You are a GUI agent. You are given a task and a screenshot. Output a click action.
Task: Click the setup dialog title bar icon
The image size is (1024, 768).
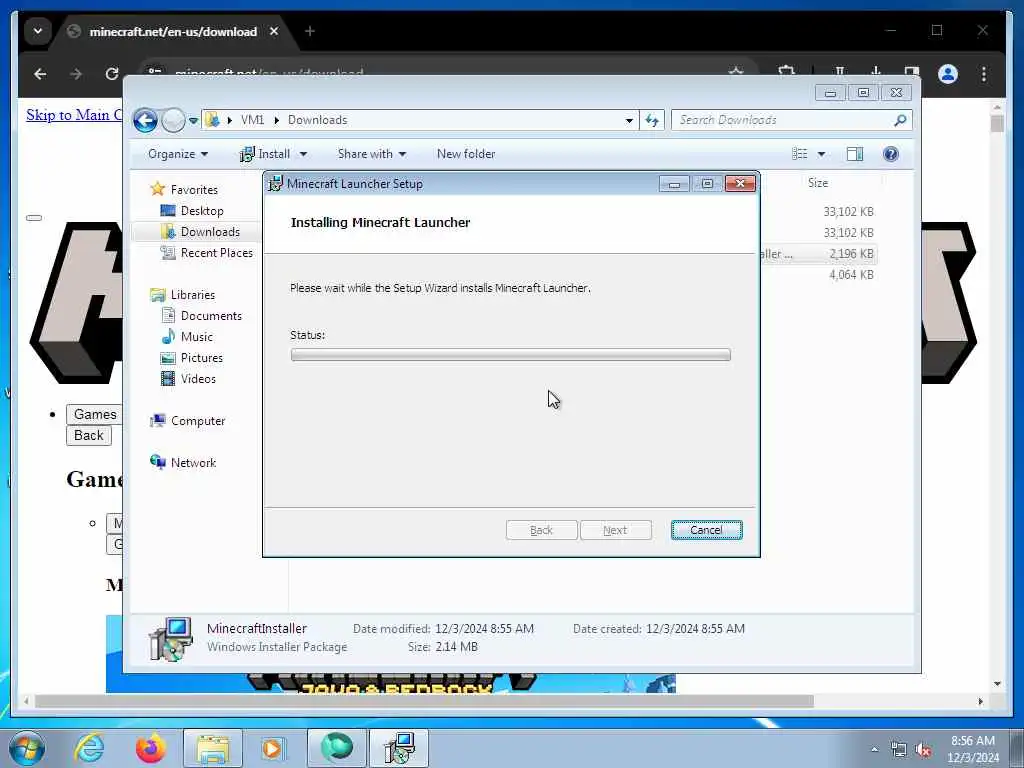[276, 184]
